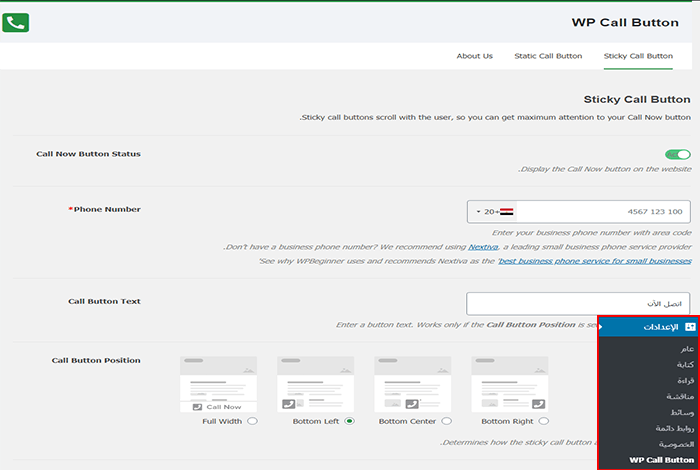Click the Egypt flag country icon

(x=506, y=212)
